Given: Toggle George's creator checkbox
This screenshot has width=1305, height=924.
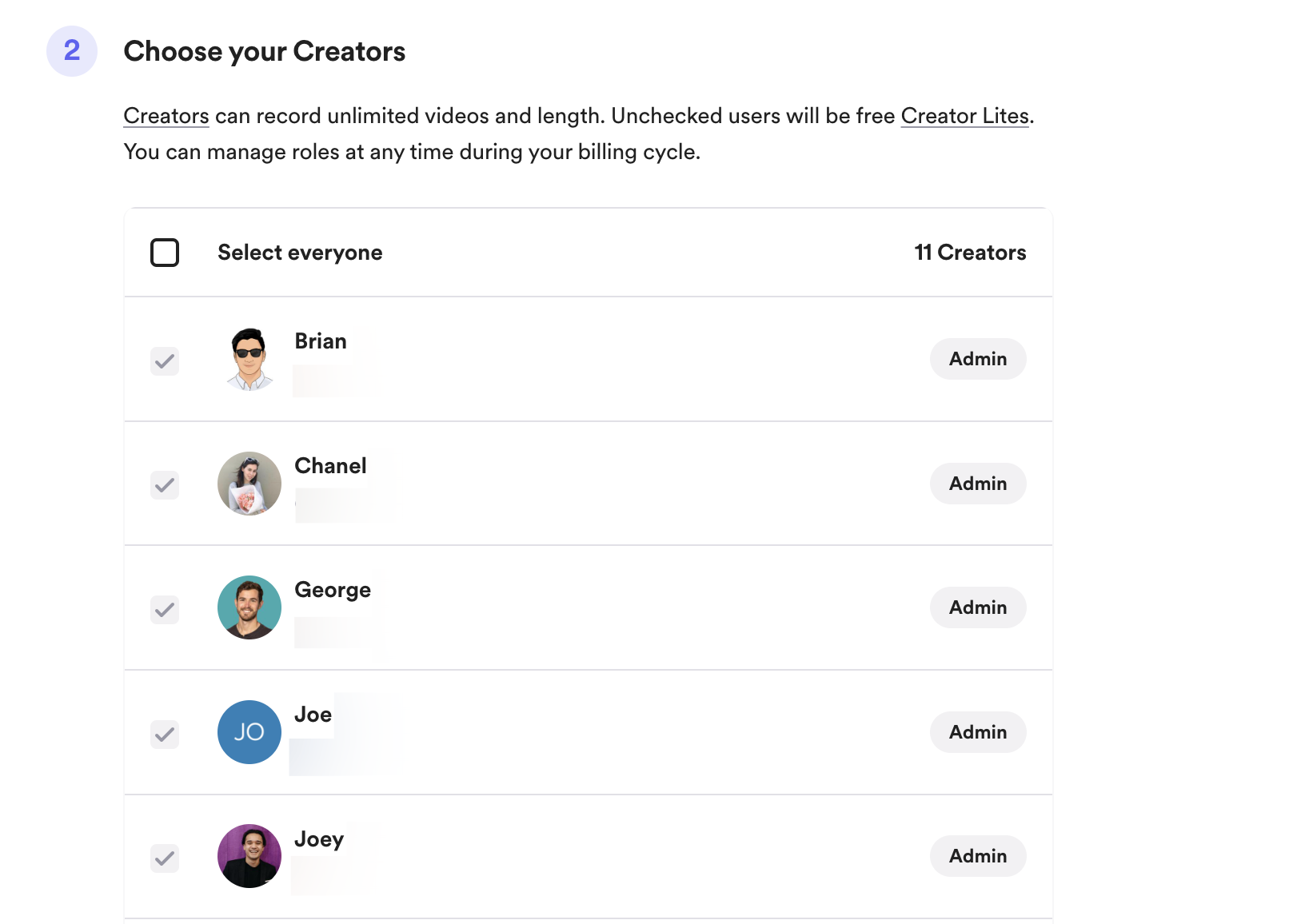Looking at the screenshot, I should click(x=165, y=610).
